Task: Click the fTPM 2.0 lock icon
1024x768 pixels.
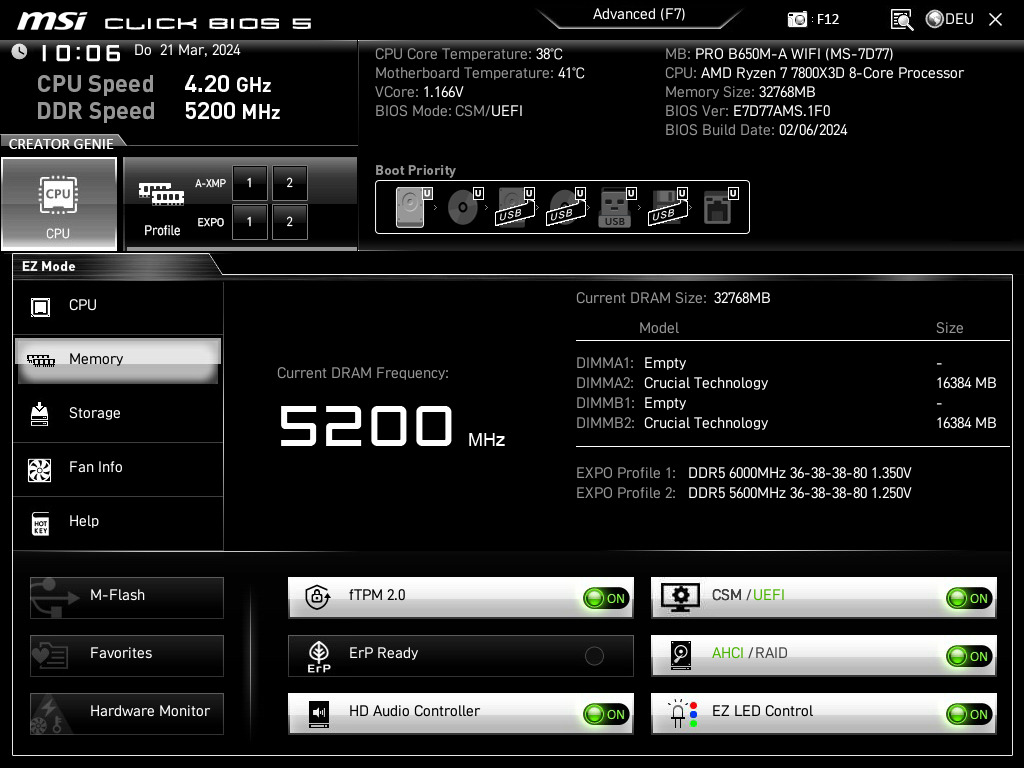Action: coord(317,596)
